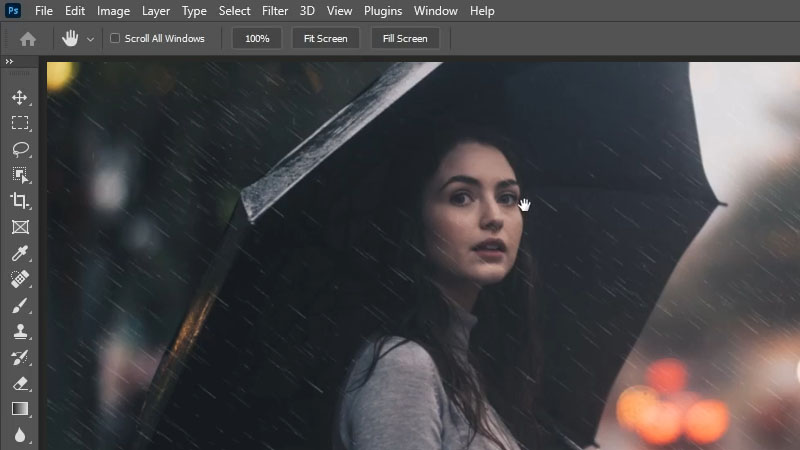Select the Gradient tool
Image resolution: width=800 pixels, height=450 pixels.
[20, 409]
